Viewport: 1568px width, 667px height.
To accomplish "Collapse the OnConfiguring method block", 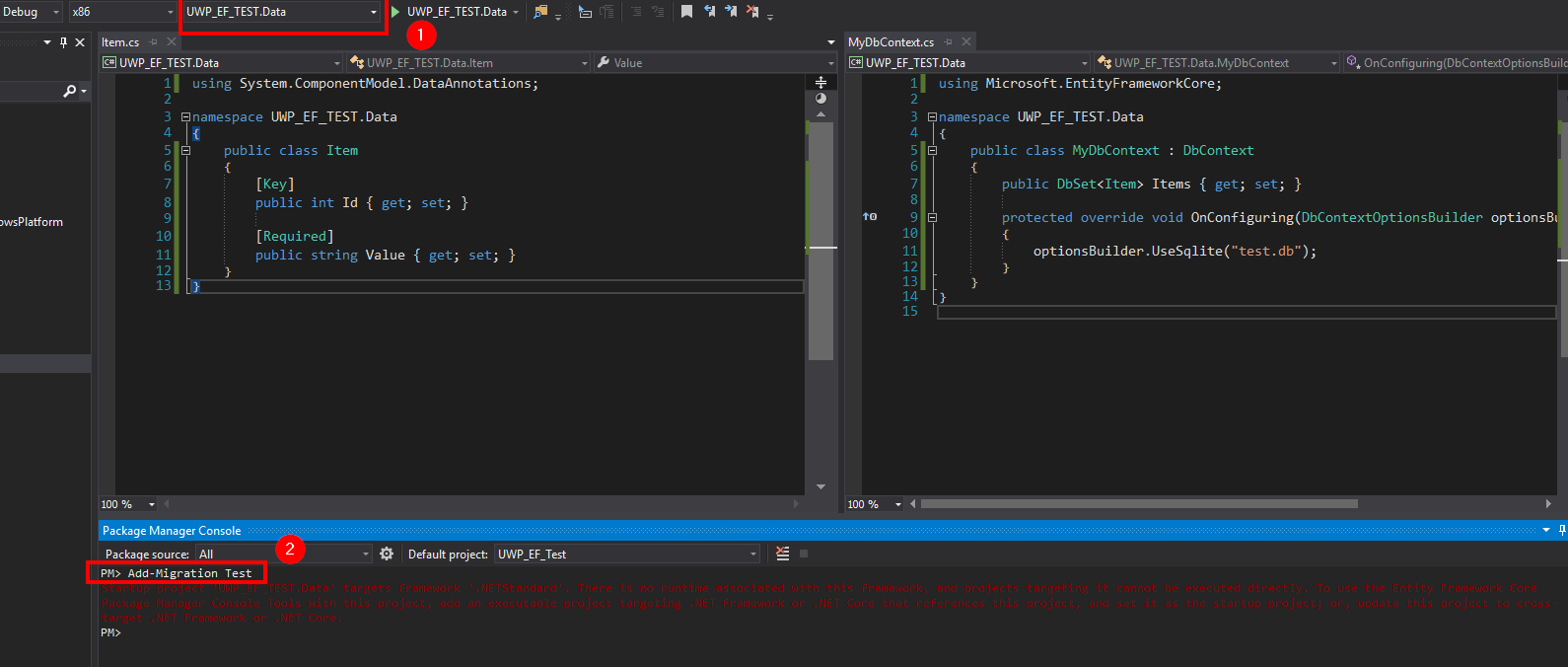I will (x=932, y=217).
